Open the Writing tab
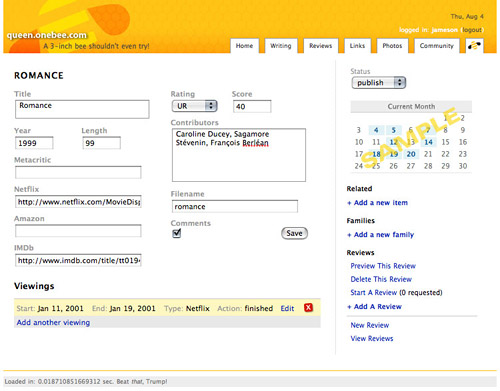 281,46
